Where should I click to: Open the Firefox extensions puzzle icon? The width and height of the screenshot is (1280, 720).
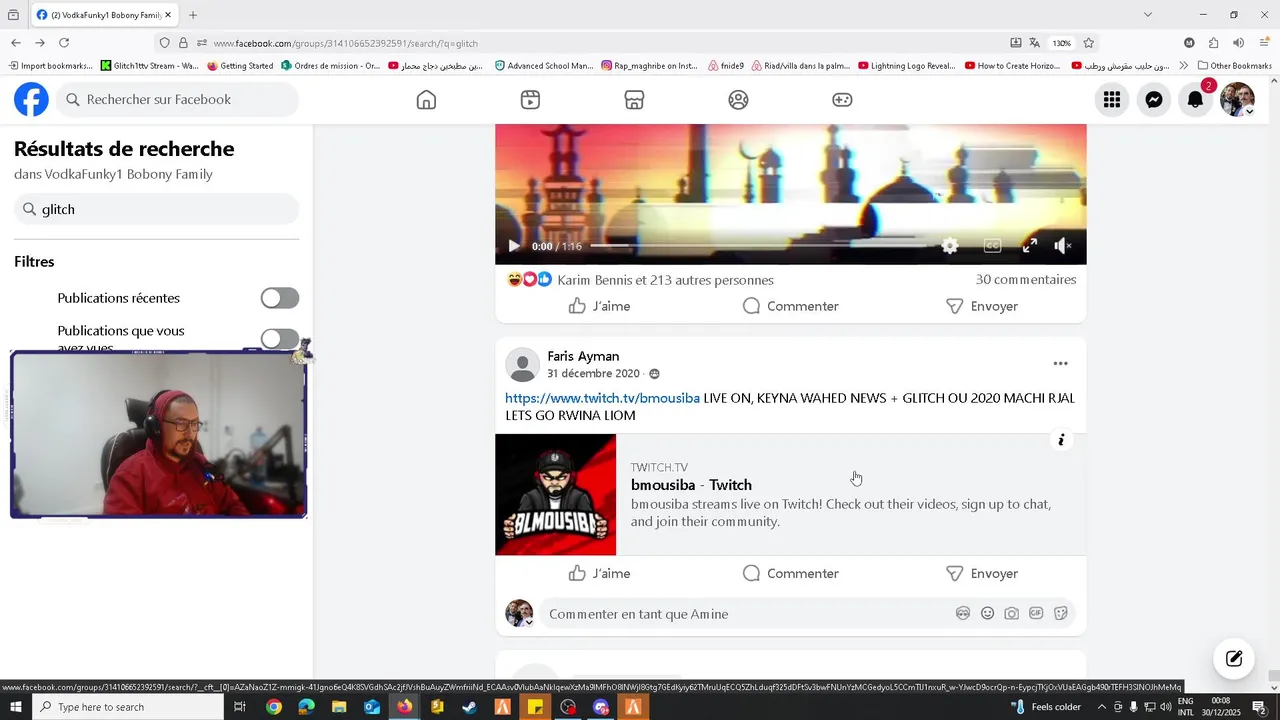click(1213, 43)
